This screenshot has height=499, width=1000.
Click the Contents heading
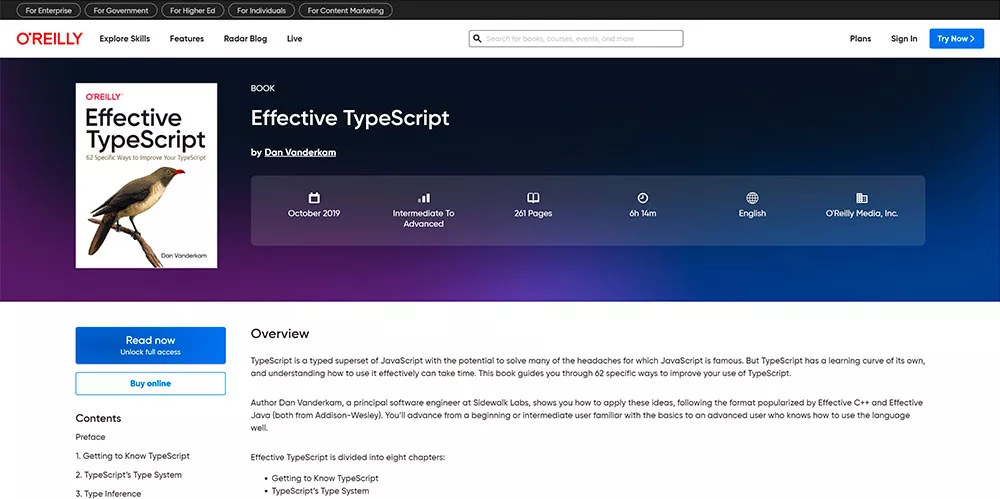pos(98,419)
